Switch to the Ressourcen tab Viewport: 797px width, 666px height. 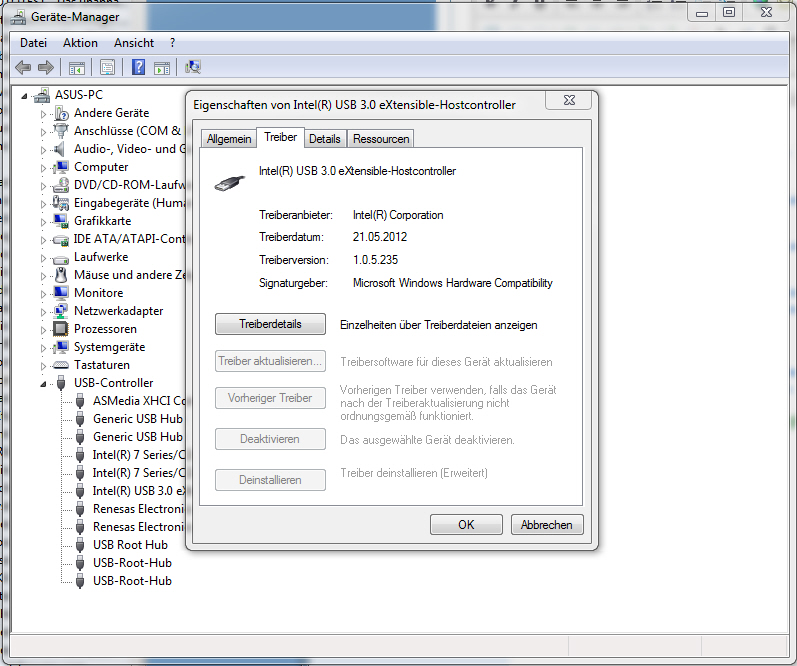coord(381,139)
